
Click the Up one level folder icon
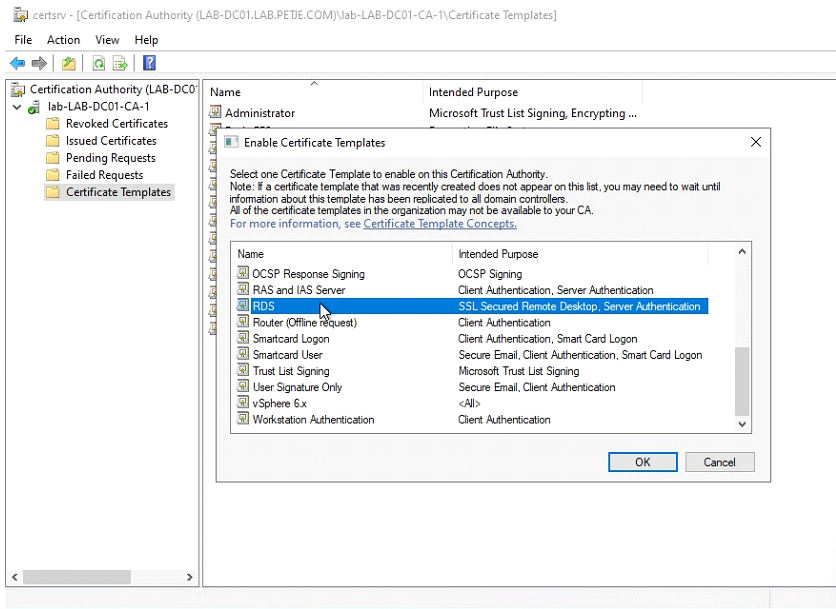click(x=68, y=63)
